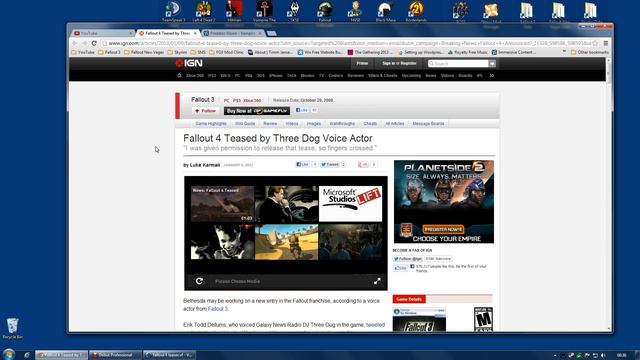640x360 pixels.
Task: Show hidden bookmarks overflow chevron
Action: [x=564, y=52]
